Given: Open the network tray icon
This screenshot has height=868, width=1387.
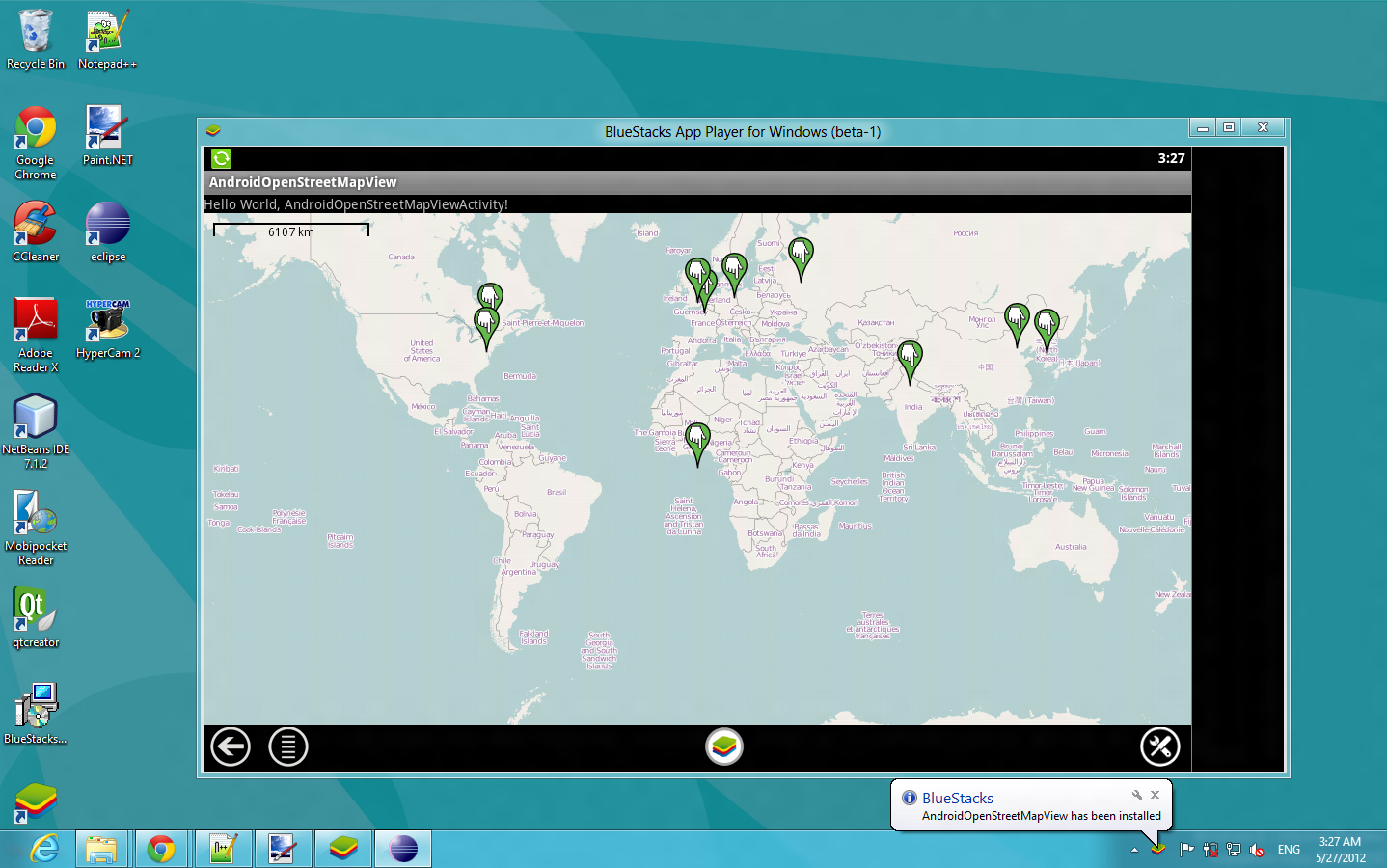Looking at the screenshot, I should pyautogui.click(x=1234, y=850).
